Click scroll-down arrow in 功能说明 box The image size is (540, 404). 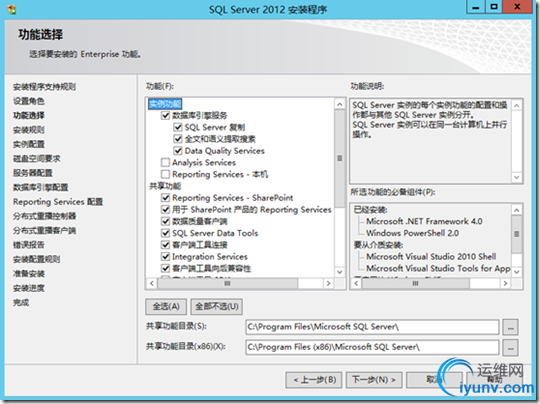[517, 177]
